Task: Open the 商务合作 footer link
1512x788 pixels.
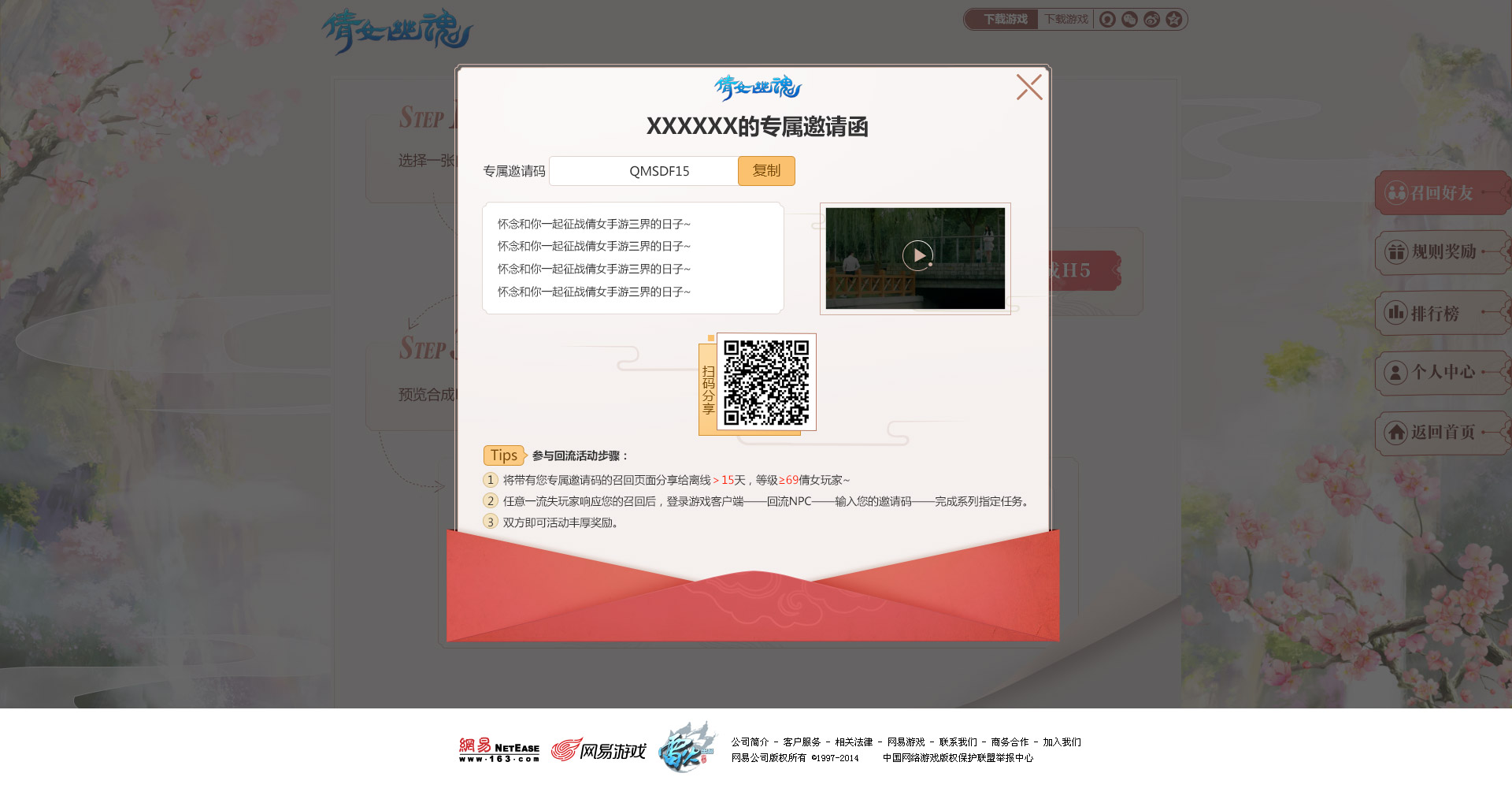Action: point(1010,742)
